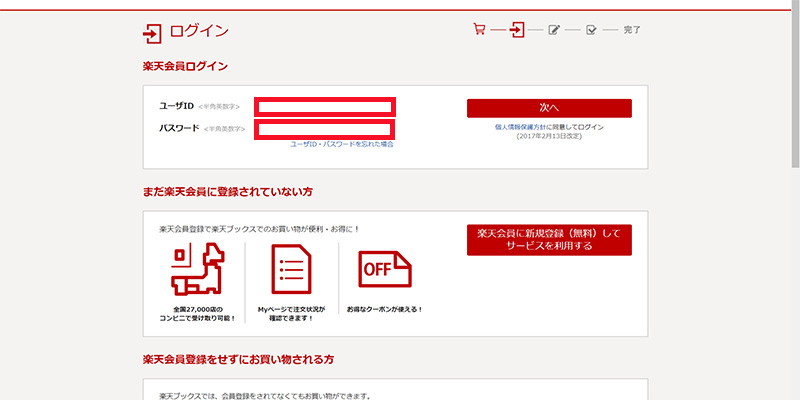Focus the ユーザID input field
The height and width of the screenshot is (400, 800).
(324, 106)
